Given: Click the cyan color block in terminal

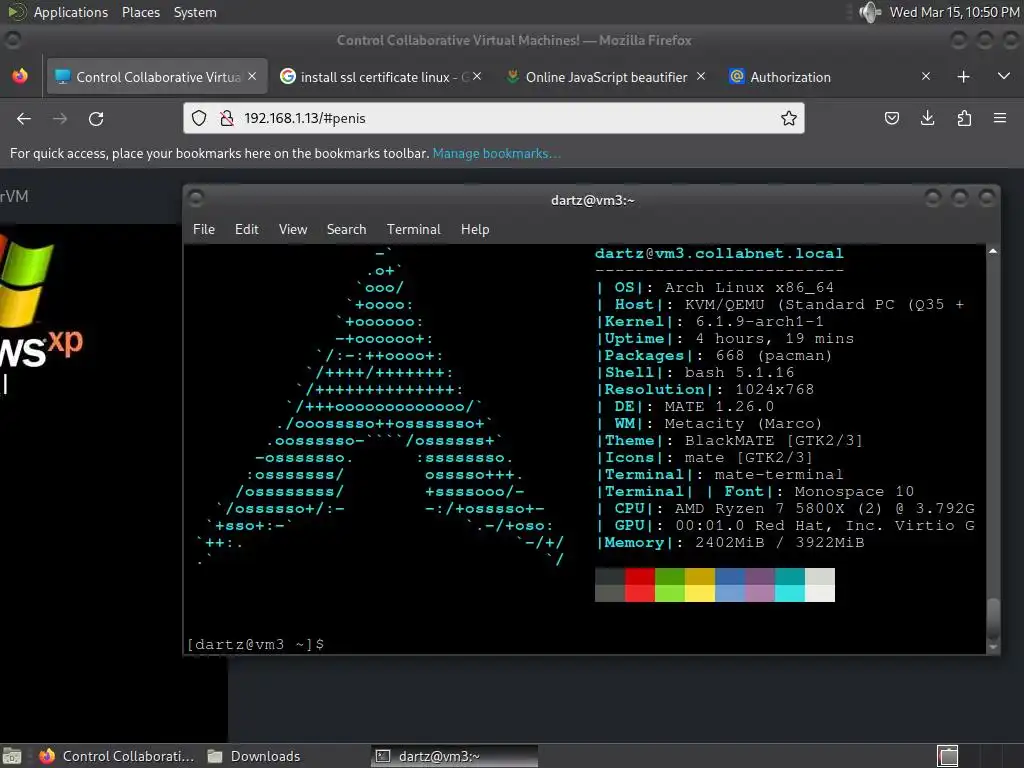Looking at the screenshot, I should coord(790,593).
